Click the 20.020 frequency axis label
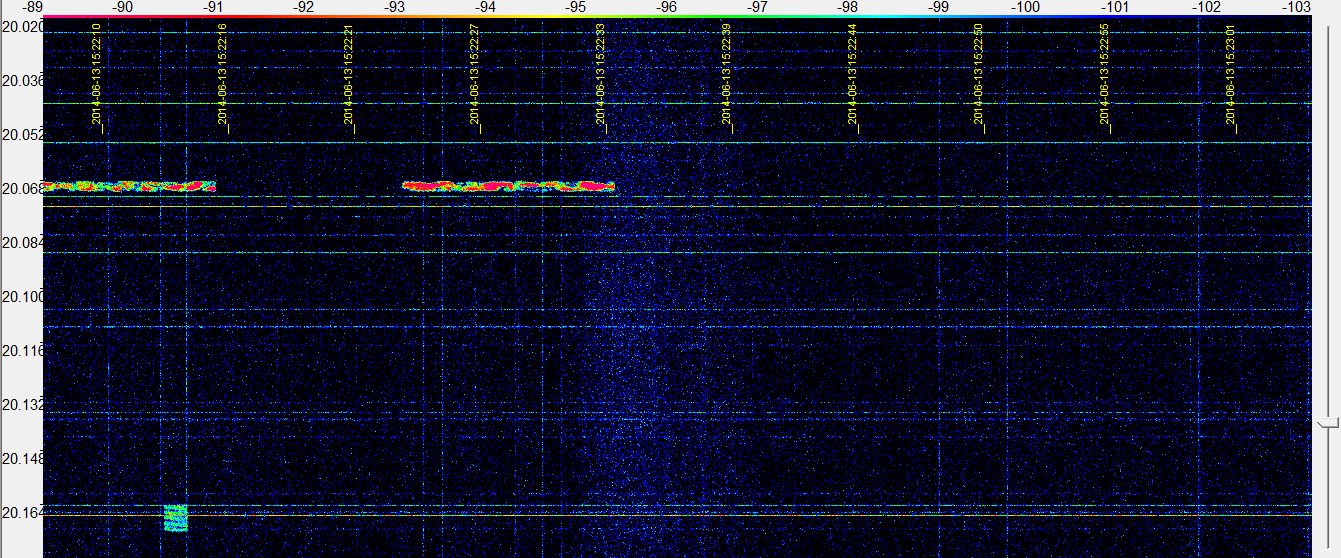The image size is (1341, 558). (22, 27)
